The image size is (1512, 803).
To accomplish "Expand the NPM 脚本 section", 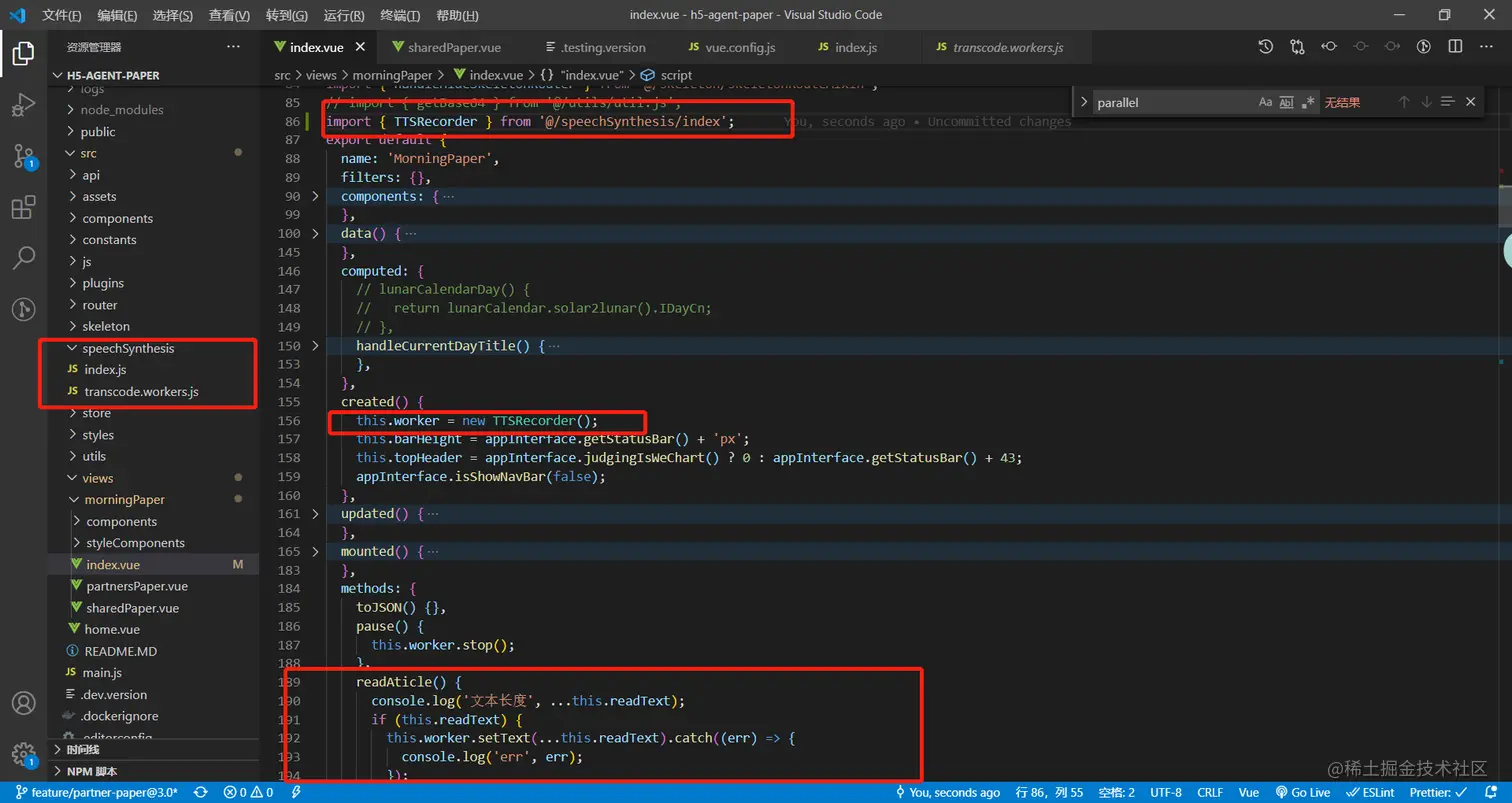I will (x=92, y=771).
